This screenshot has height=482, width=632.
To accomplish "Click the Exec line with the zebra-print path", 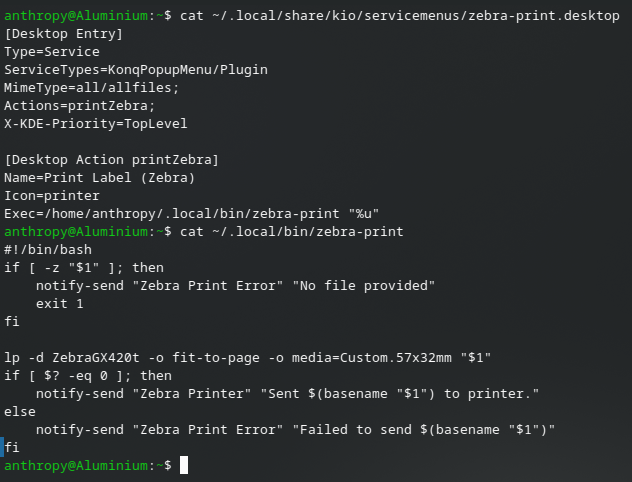I will (192, 214).
